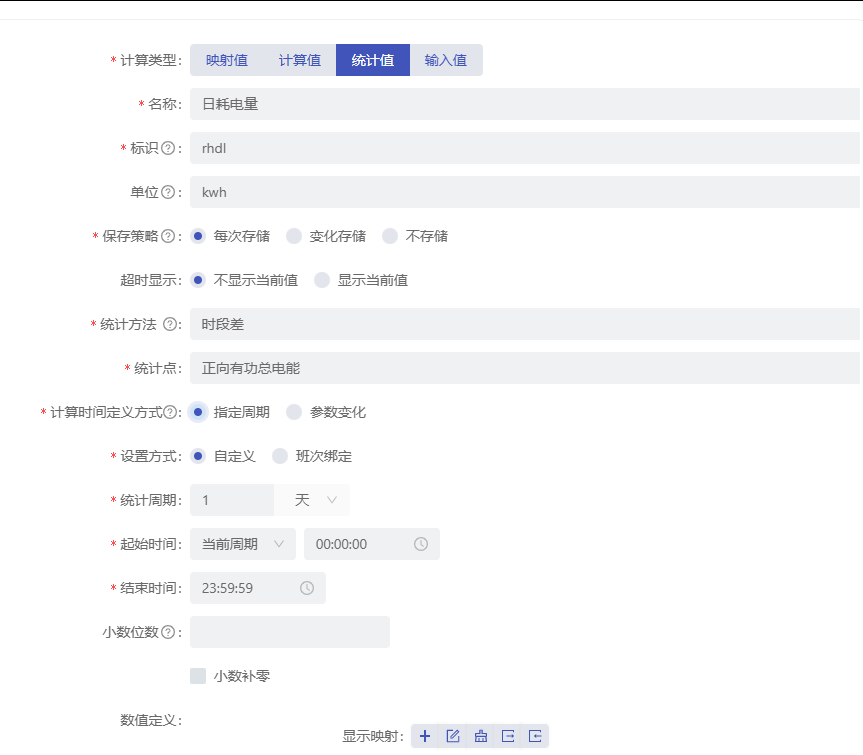Export display mappings via arrow-out icon
Image resolution: width=863 pixels, height=755 pixels.
(x=508, y=735)
